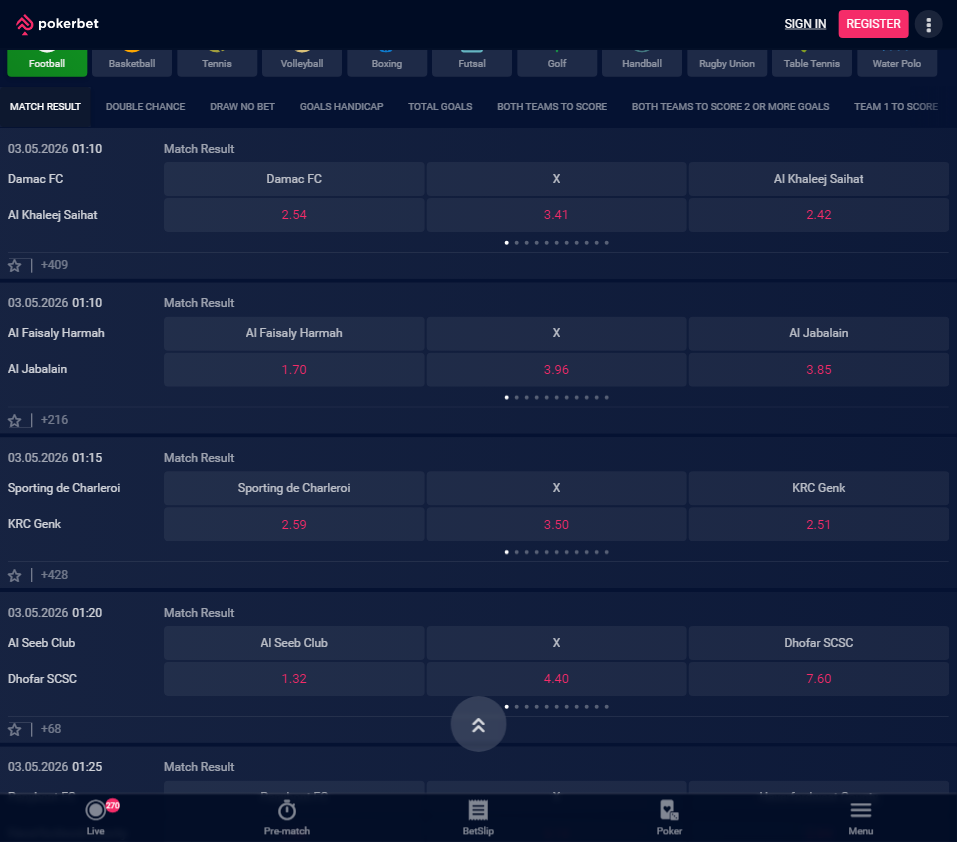957x842 pixels.
Task: Switch to Team 1 To Score tab
Action: [895, 107]
